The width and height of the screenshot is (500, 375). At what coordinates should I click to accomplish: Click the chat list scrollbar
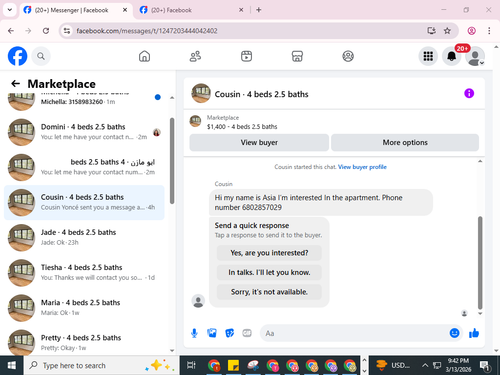(x=172, y=160)
